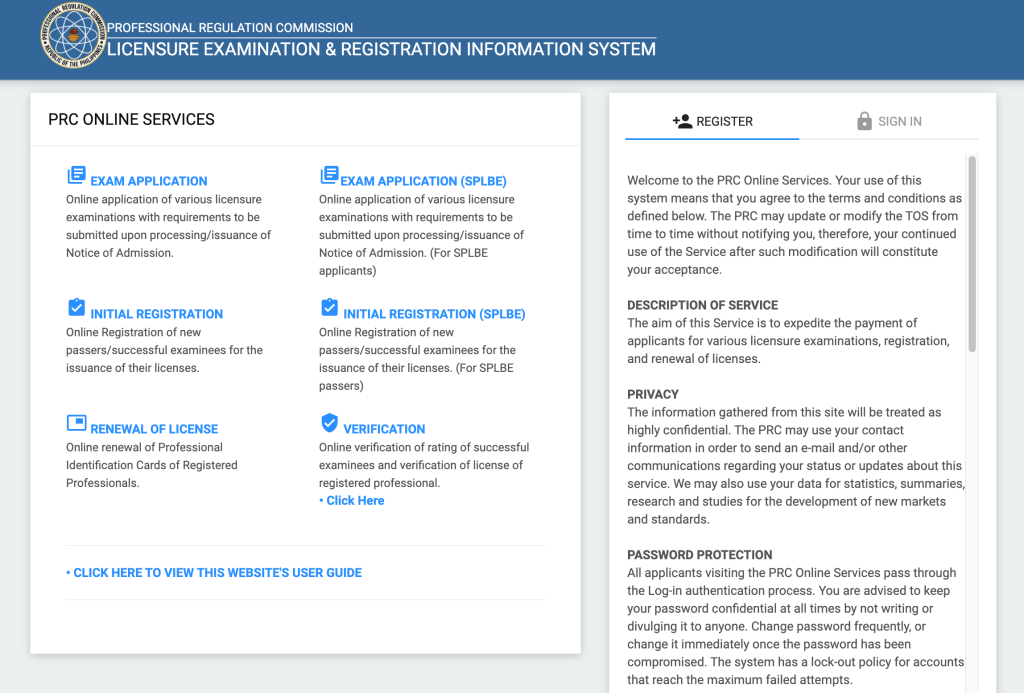Click the Sign In padlock icon
Image resolution: width=1024 pixels, height=693 pixels.
click(864, 121)
